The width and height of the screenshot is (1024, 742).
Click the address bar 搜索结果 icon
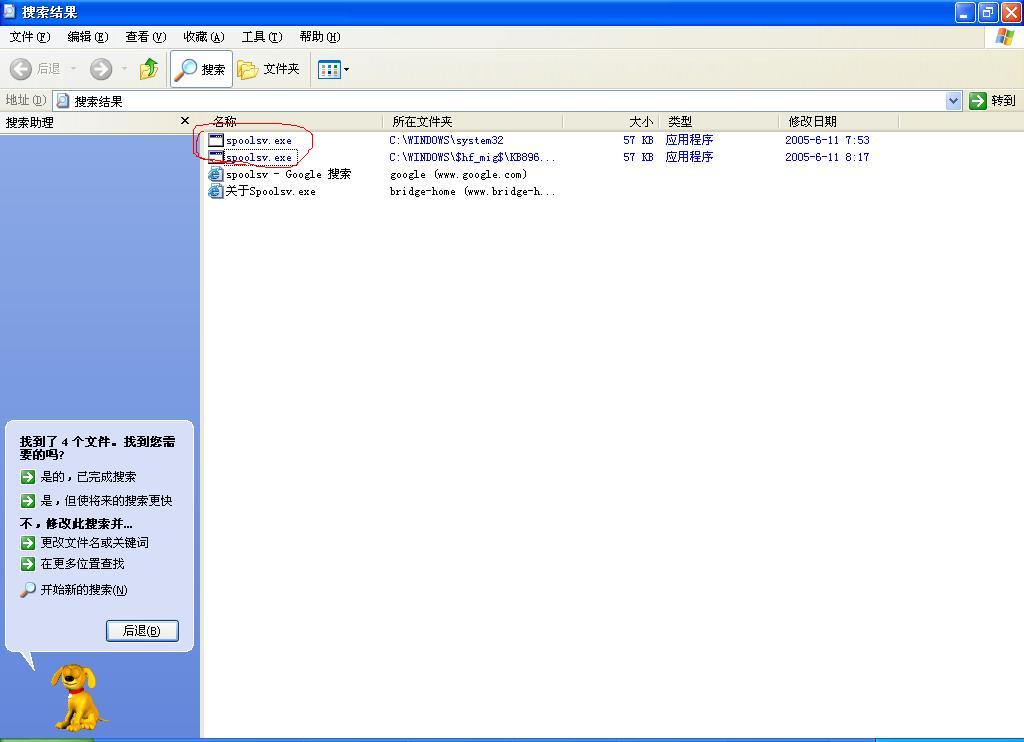[63, 101]
